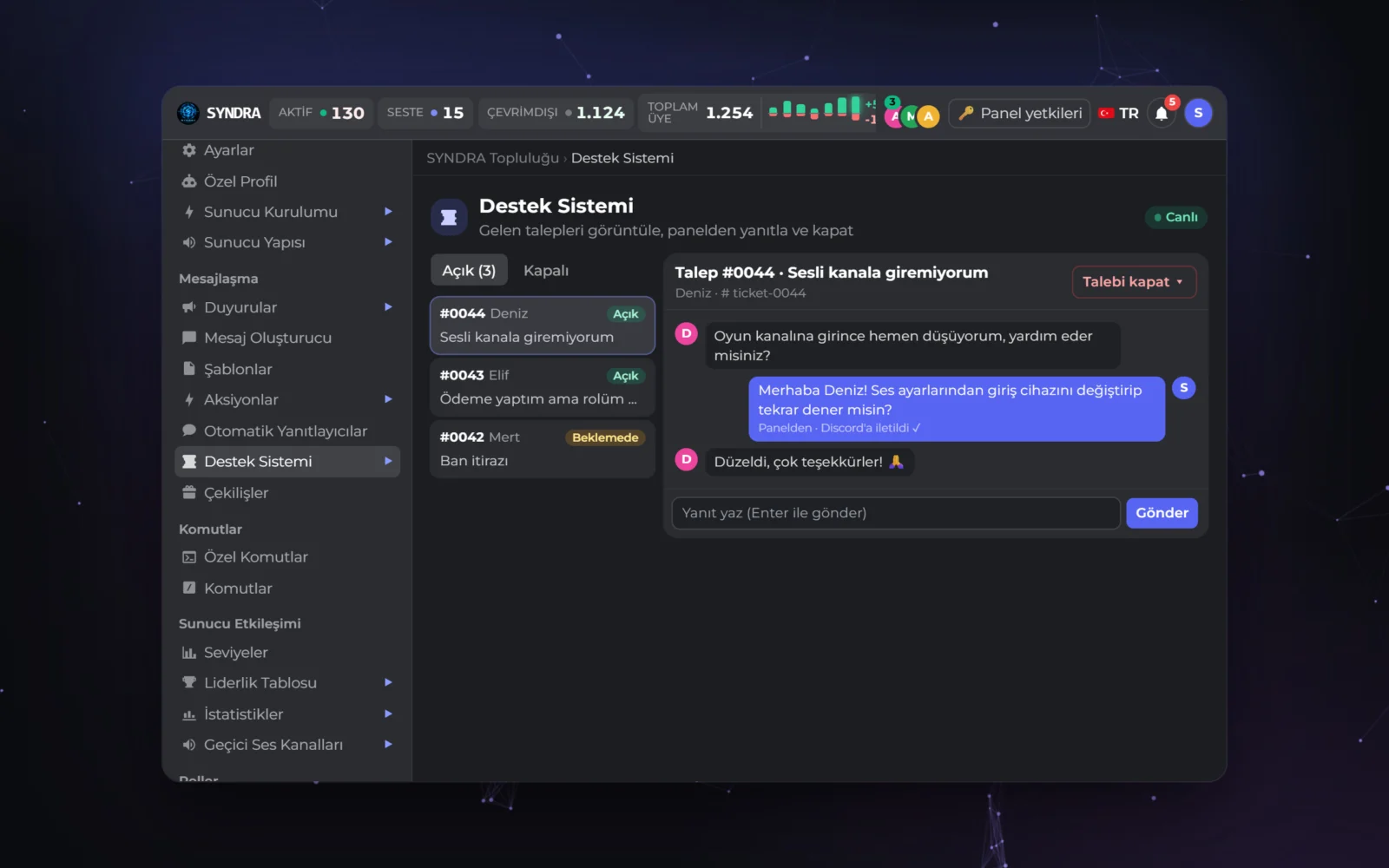Click the Turkish flag TR language selector
The width and height of the screenshot is (1389, 868).
(1118, 114)
